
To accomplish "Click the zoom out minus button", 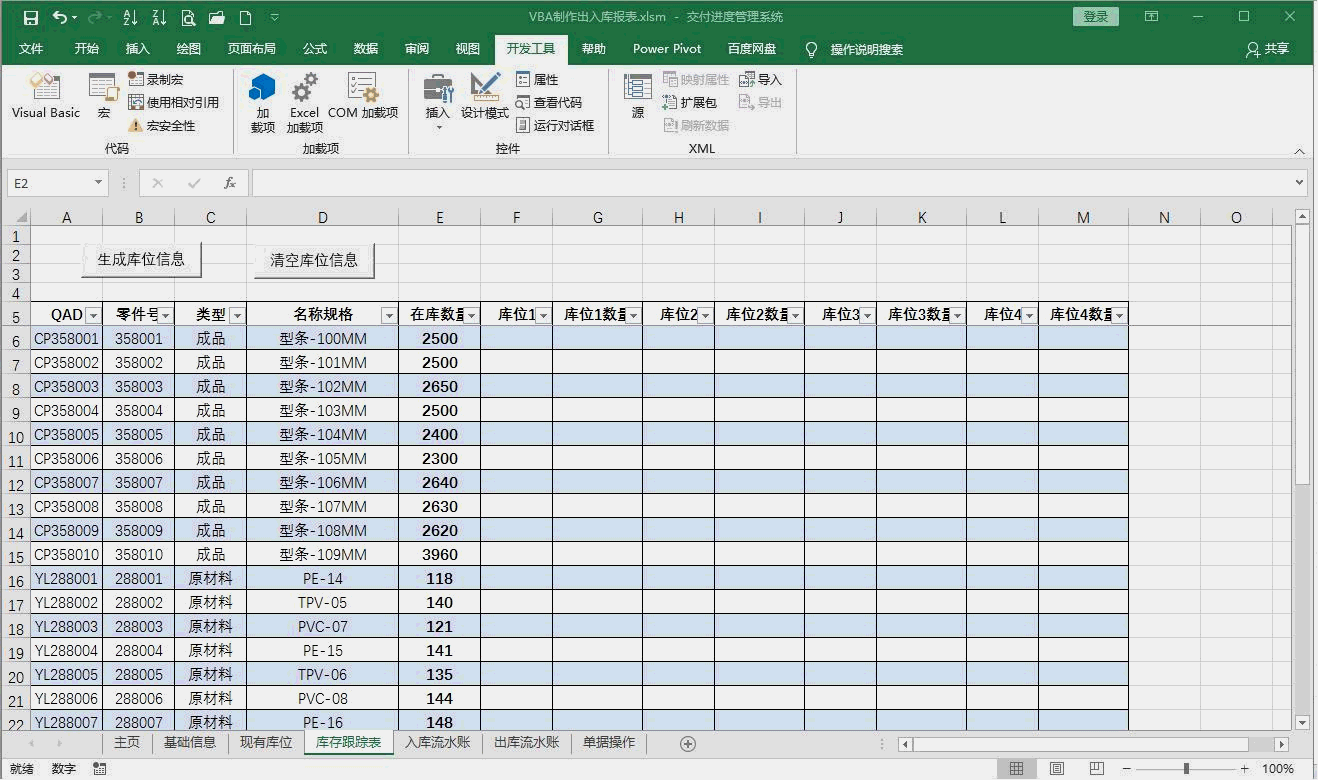I will (1126, 769).
